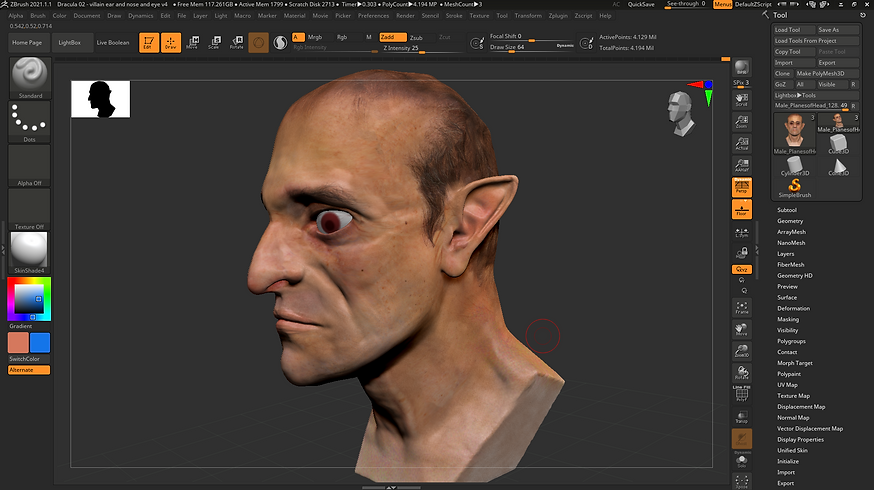Image resolution: width=874 pixels, height=490 pixels.
Task: Open the Zplugin menu
Action: pyautogui.click(x=558, y=16)
